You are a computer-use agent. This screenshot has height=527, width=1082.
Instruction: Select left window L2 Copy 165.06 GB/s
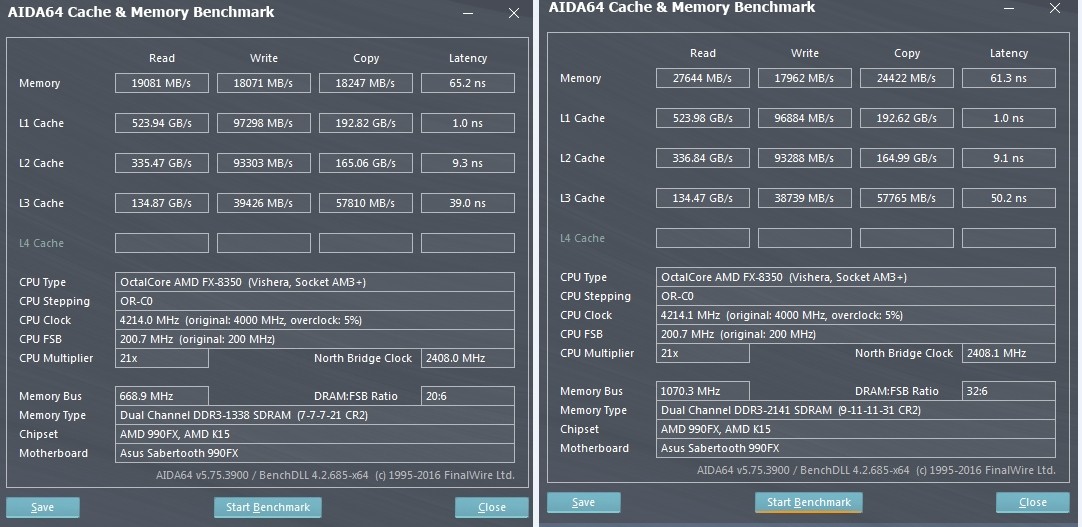point(366,163)
